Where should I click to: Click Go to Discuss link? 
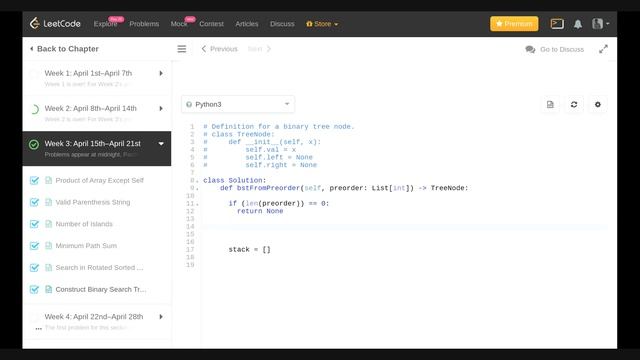click(x=562, y=49)
